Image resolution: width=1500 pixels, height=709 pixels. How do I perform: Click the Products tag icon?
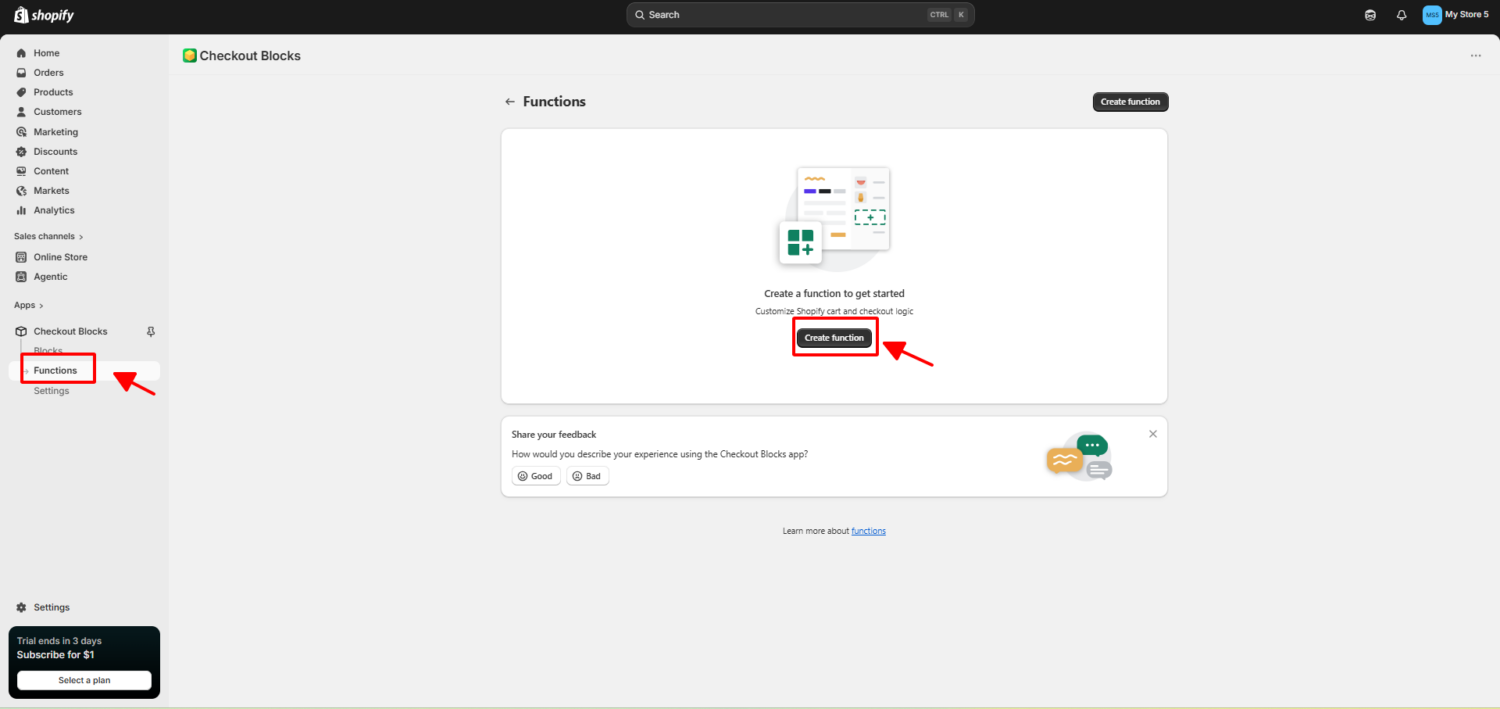[22, 92]
